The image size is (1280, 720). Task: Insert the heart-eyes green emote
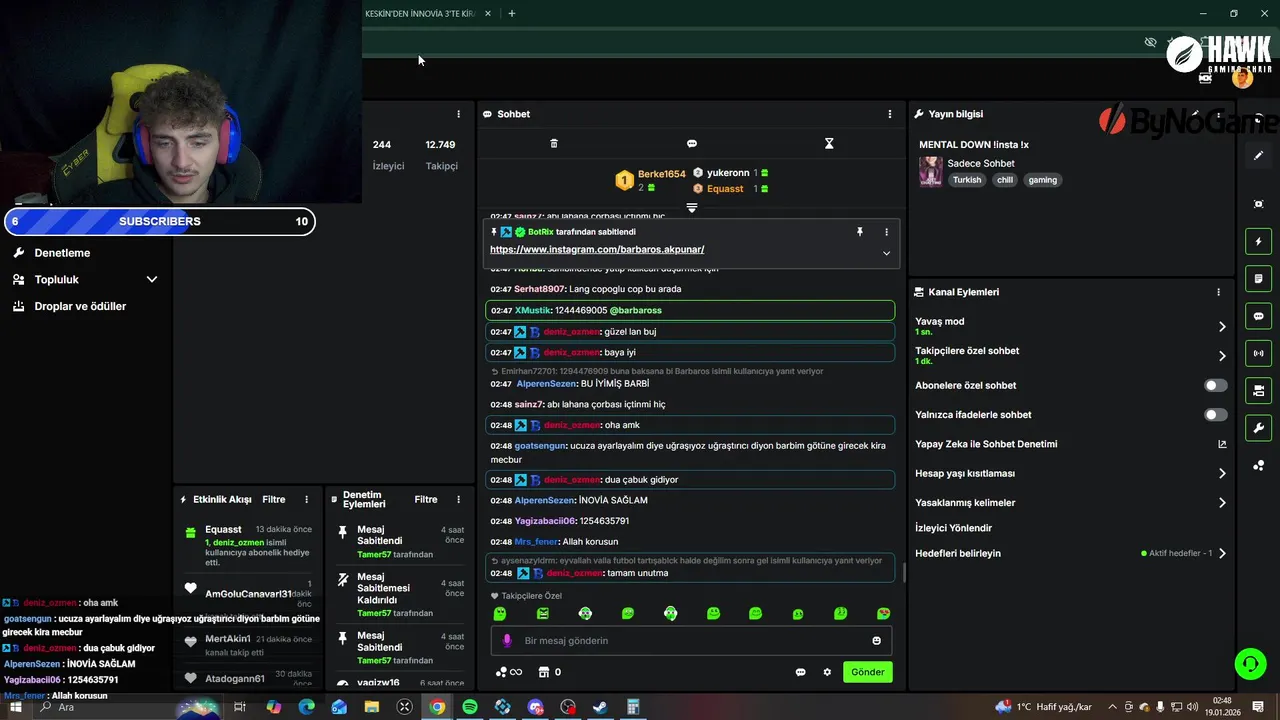coord(883,614)
